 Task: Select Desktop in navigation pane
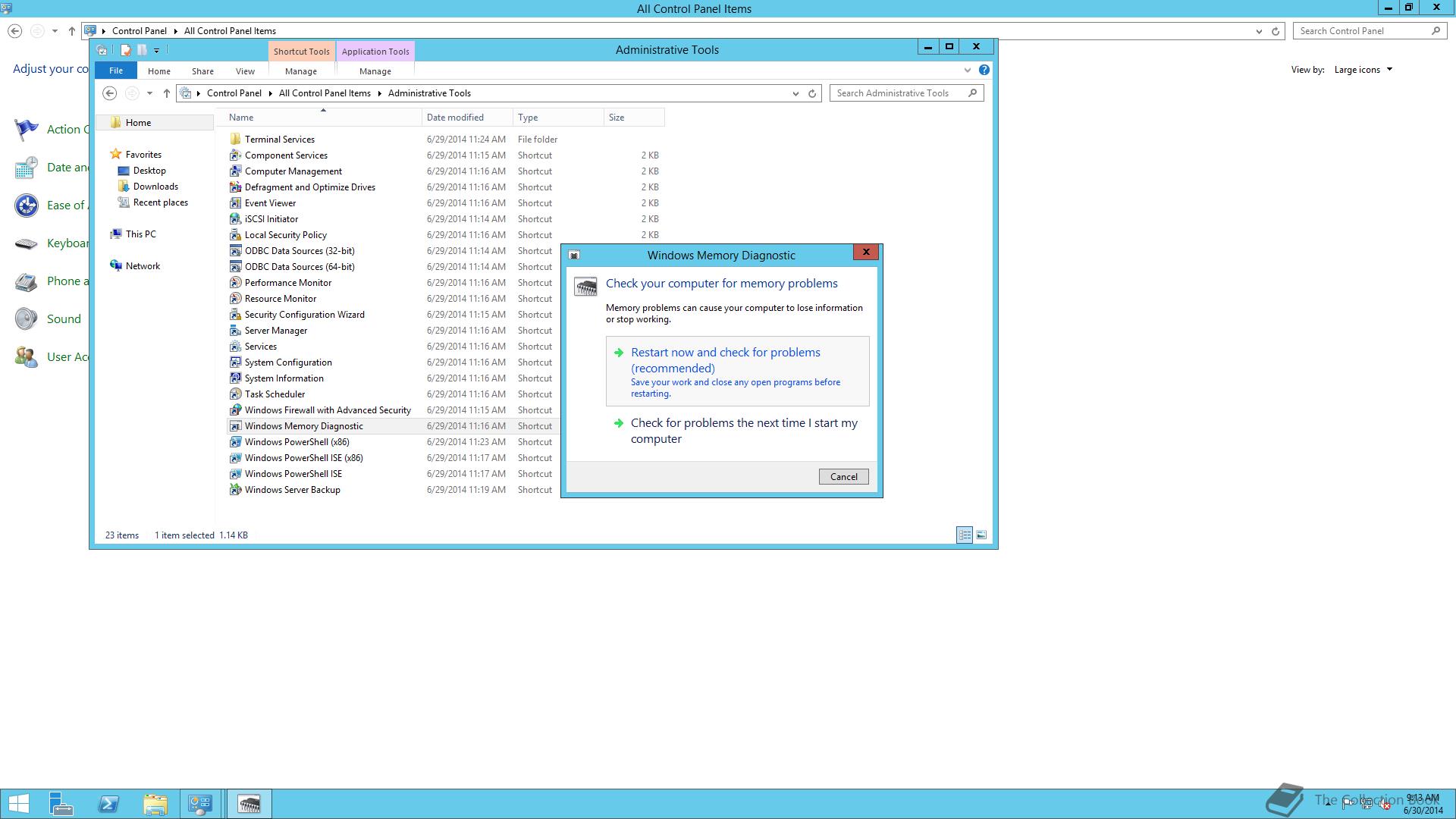149,171
